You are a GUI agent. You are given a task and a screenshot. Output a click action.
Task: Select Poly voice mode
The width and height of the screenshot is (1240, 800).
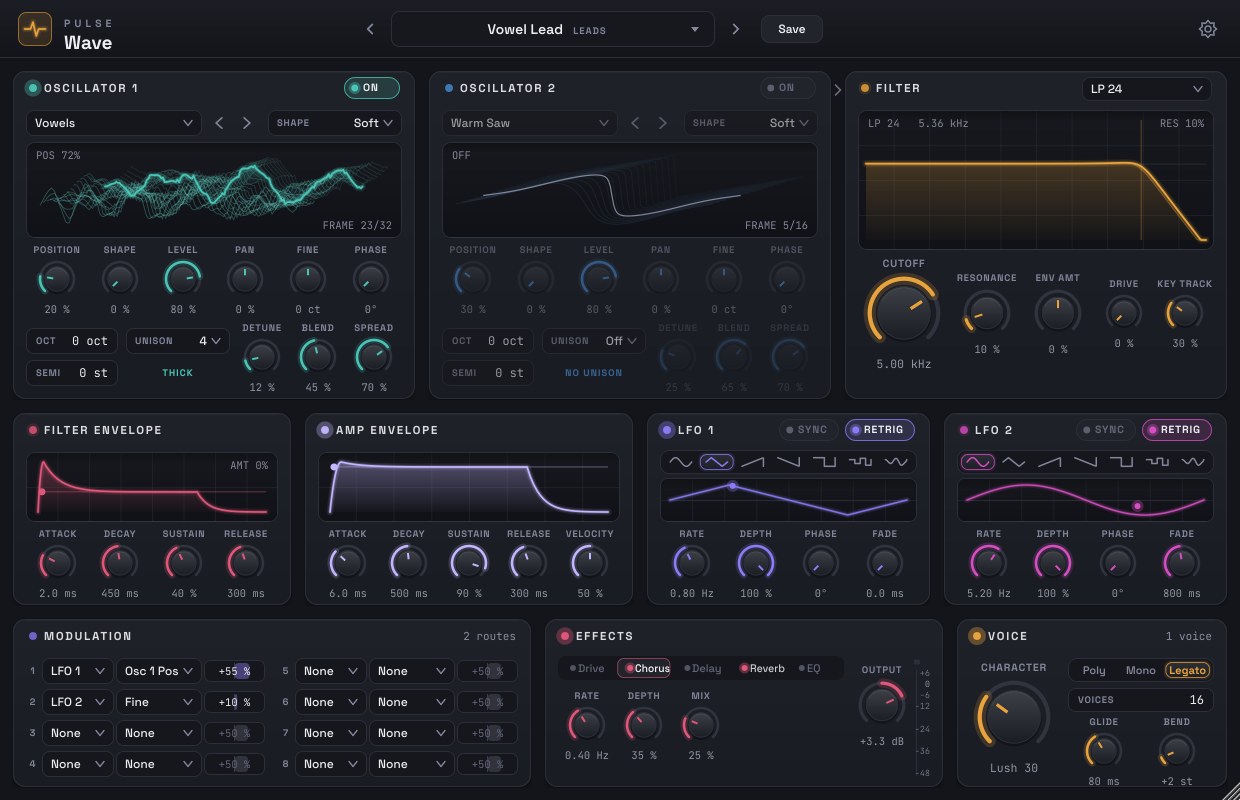[1094, 670]
